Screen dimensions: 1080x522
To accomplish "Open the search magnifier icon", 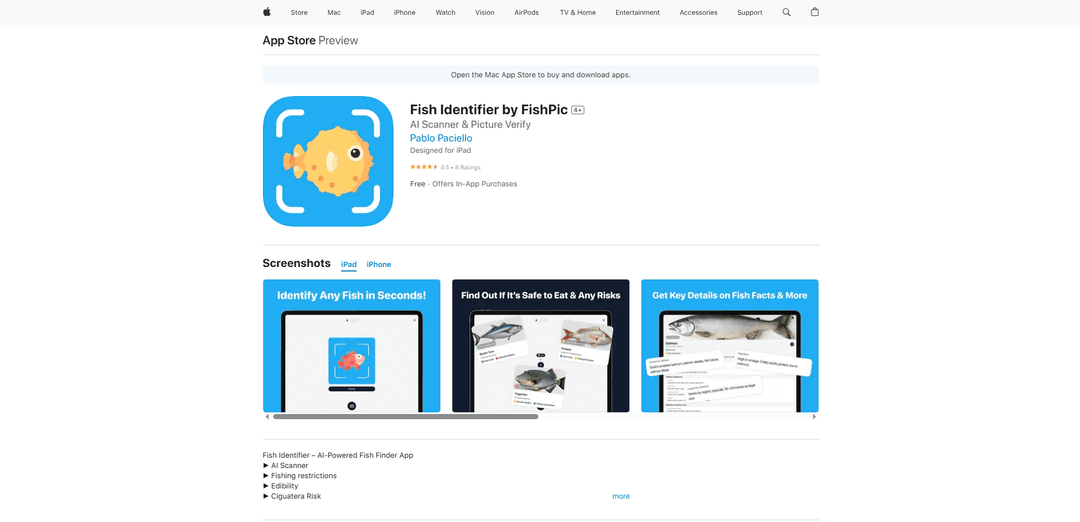I will coord(787,12).
